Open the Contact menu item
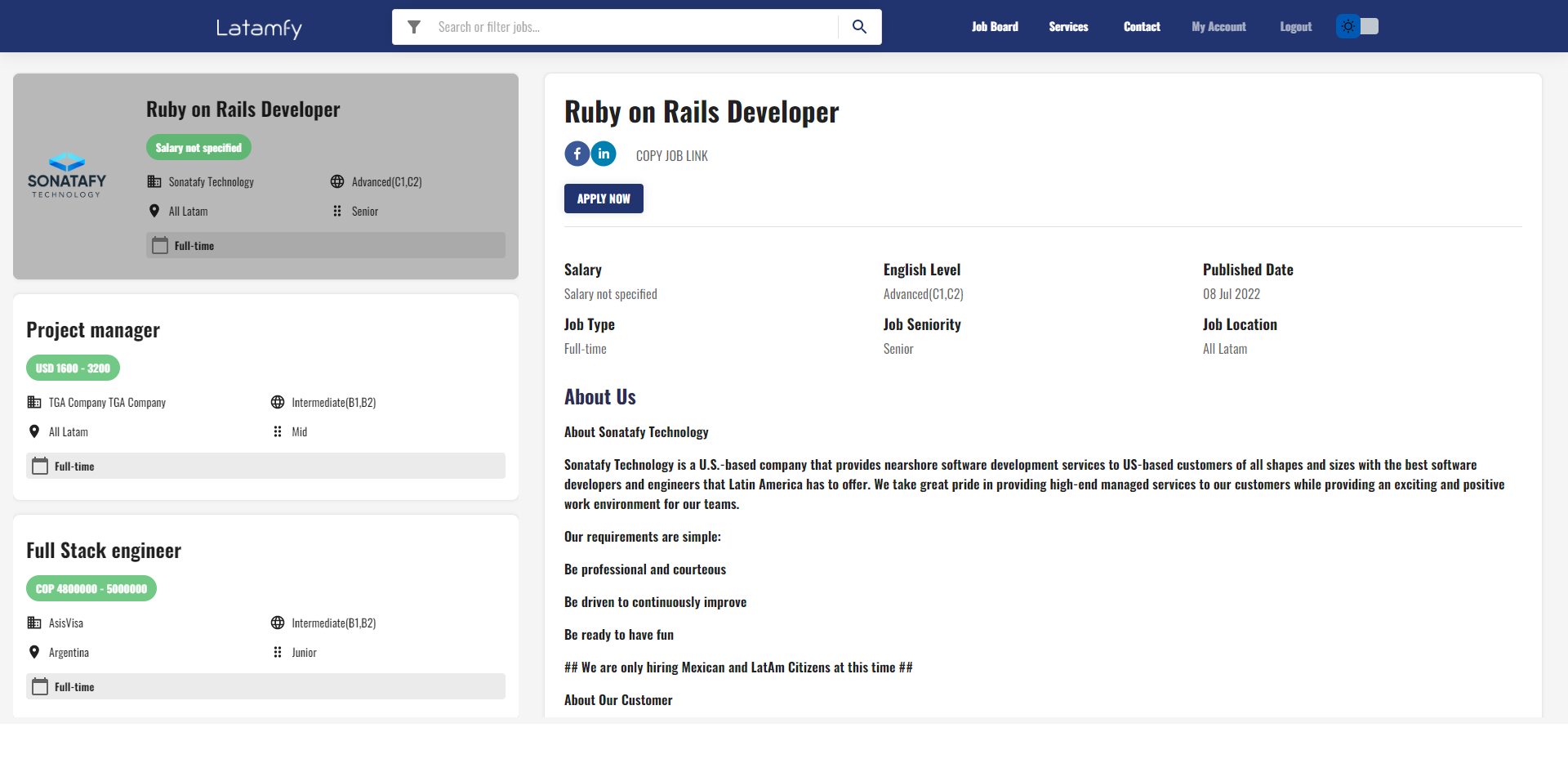This screenshot has height=759, width=1568. [x=1142, y=27]
